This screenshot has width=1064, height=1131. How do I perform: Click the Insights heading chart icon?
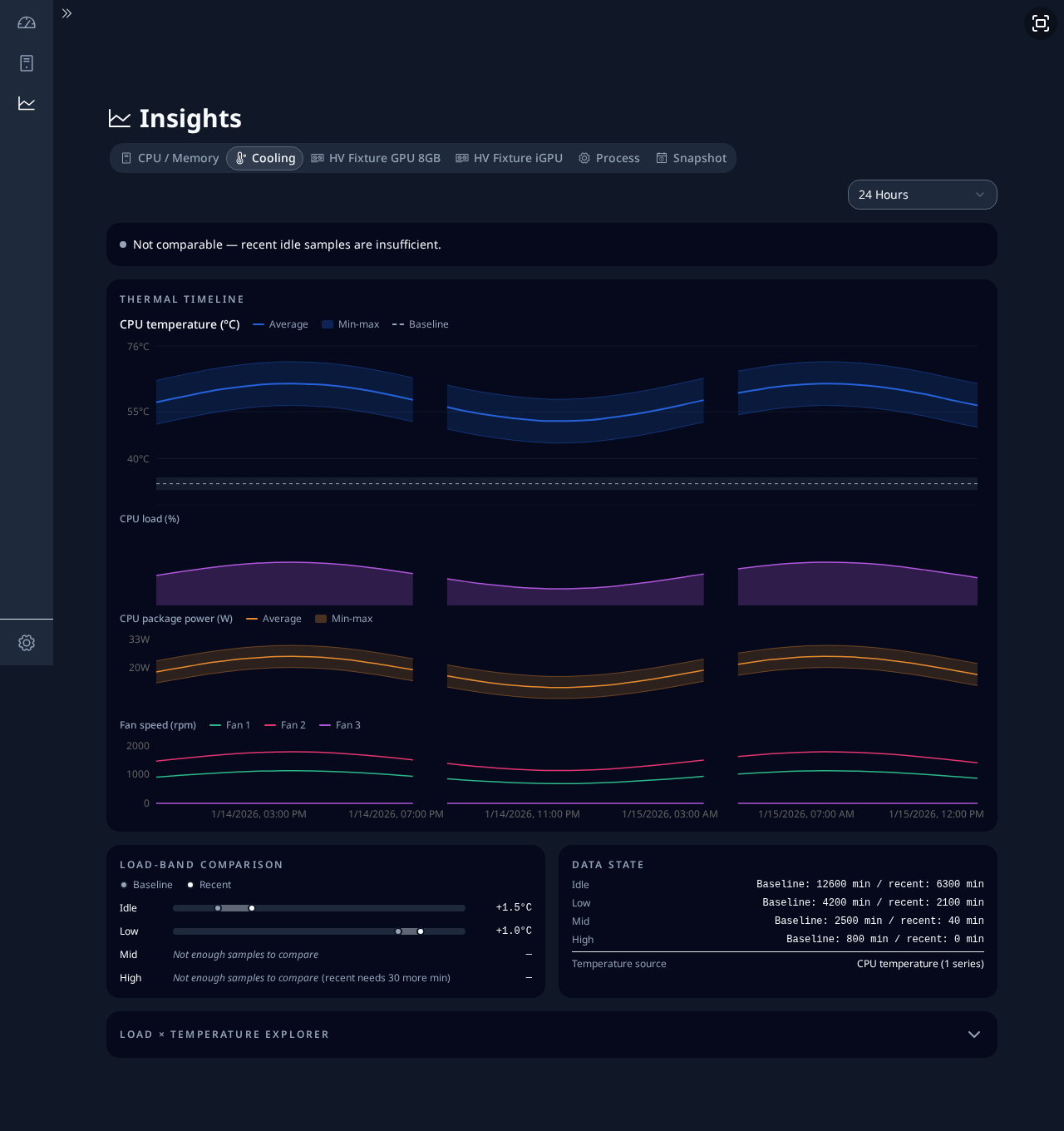click(x=120, y=119)
